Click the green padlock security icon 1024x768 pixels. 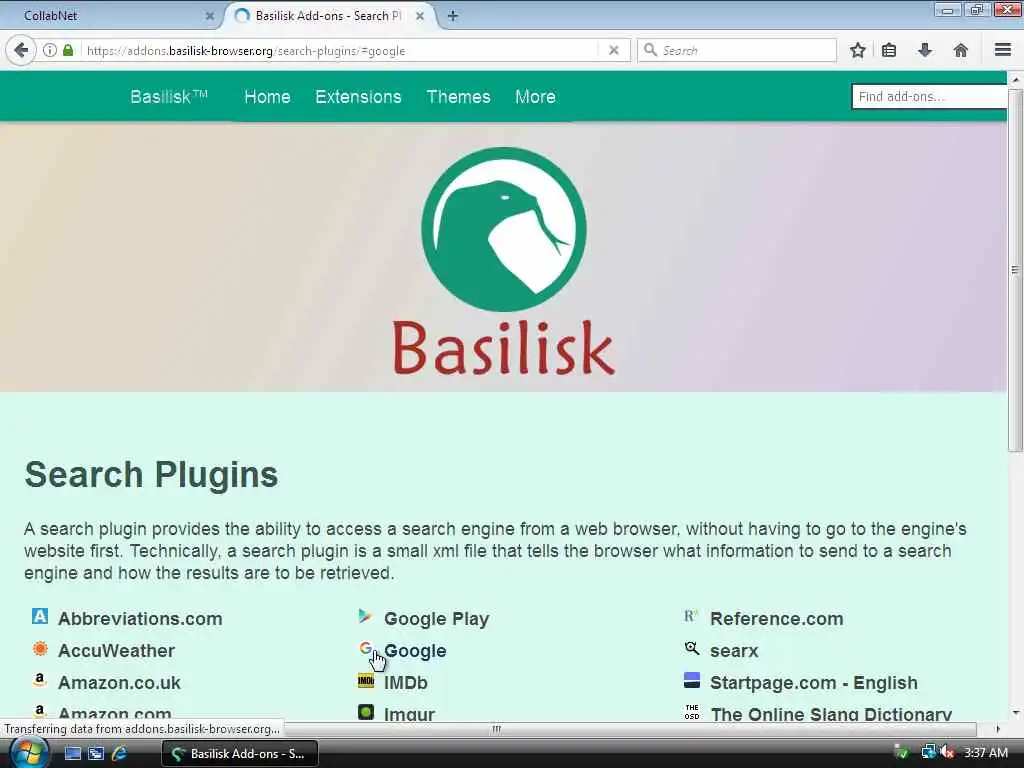68,50
